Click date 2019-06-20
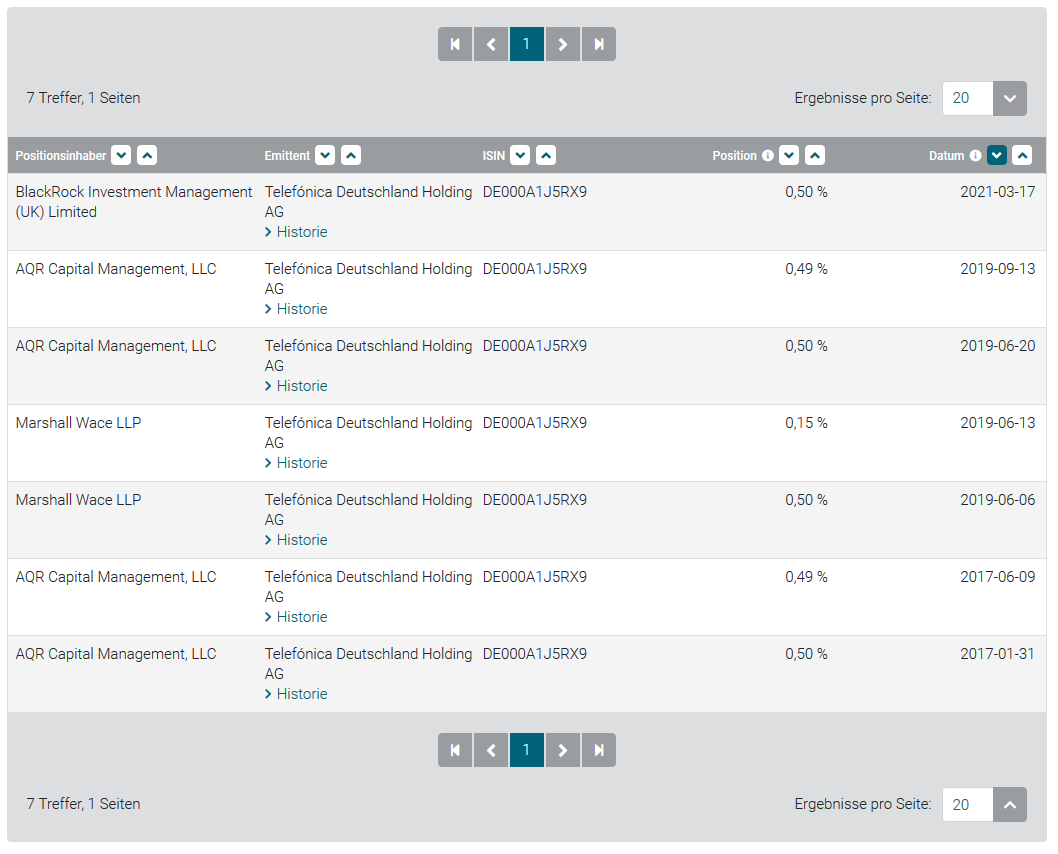1058x854 pixels. click(x=997, y=346)
